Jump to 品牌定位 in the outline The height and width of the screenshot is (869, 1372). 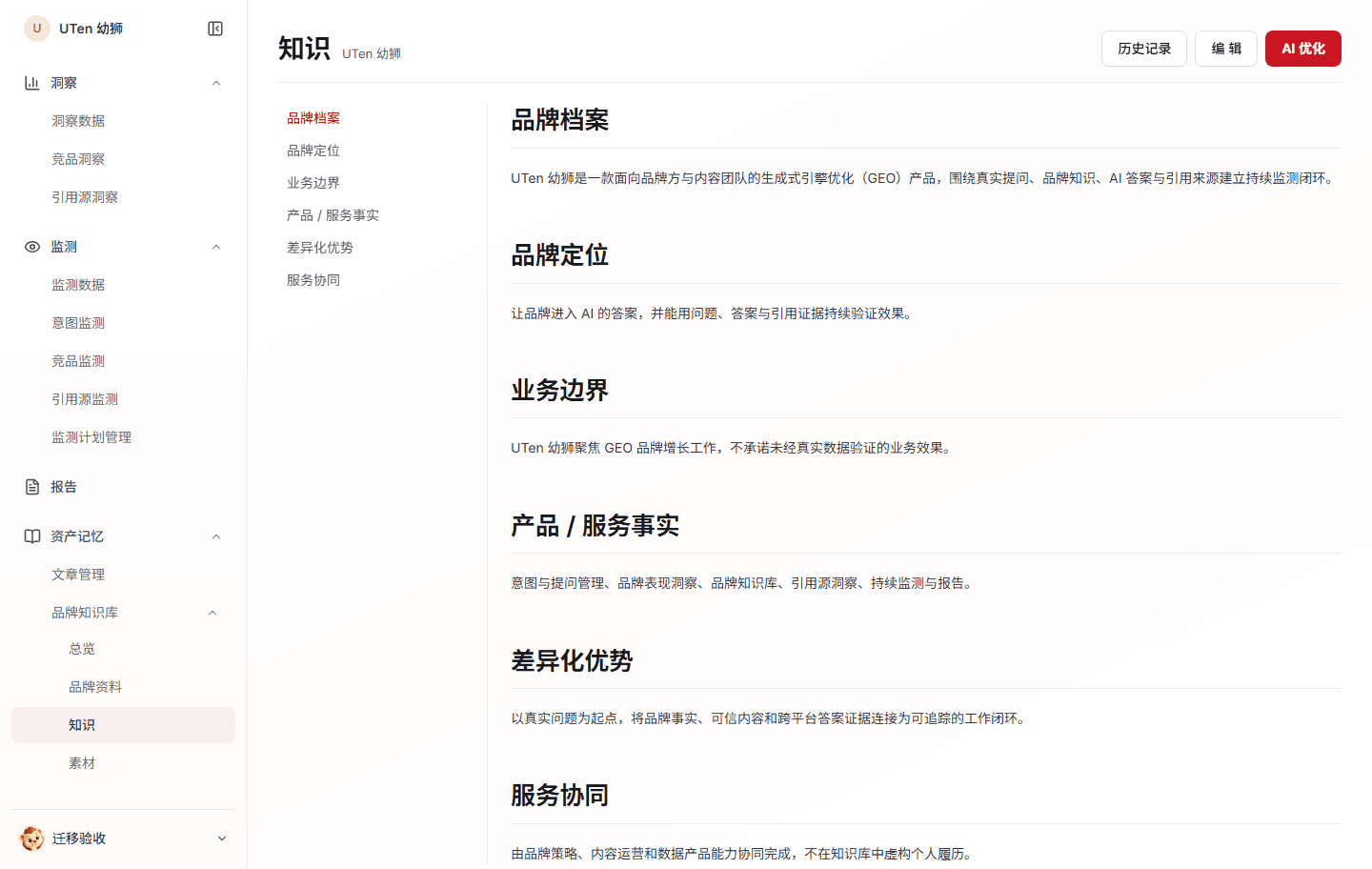(313, 151)
